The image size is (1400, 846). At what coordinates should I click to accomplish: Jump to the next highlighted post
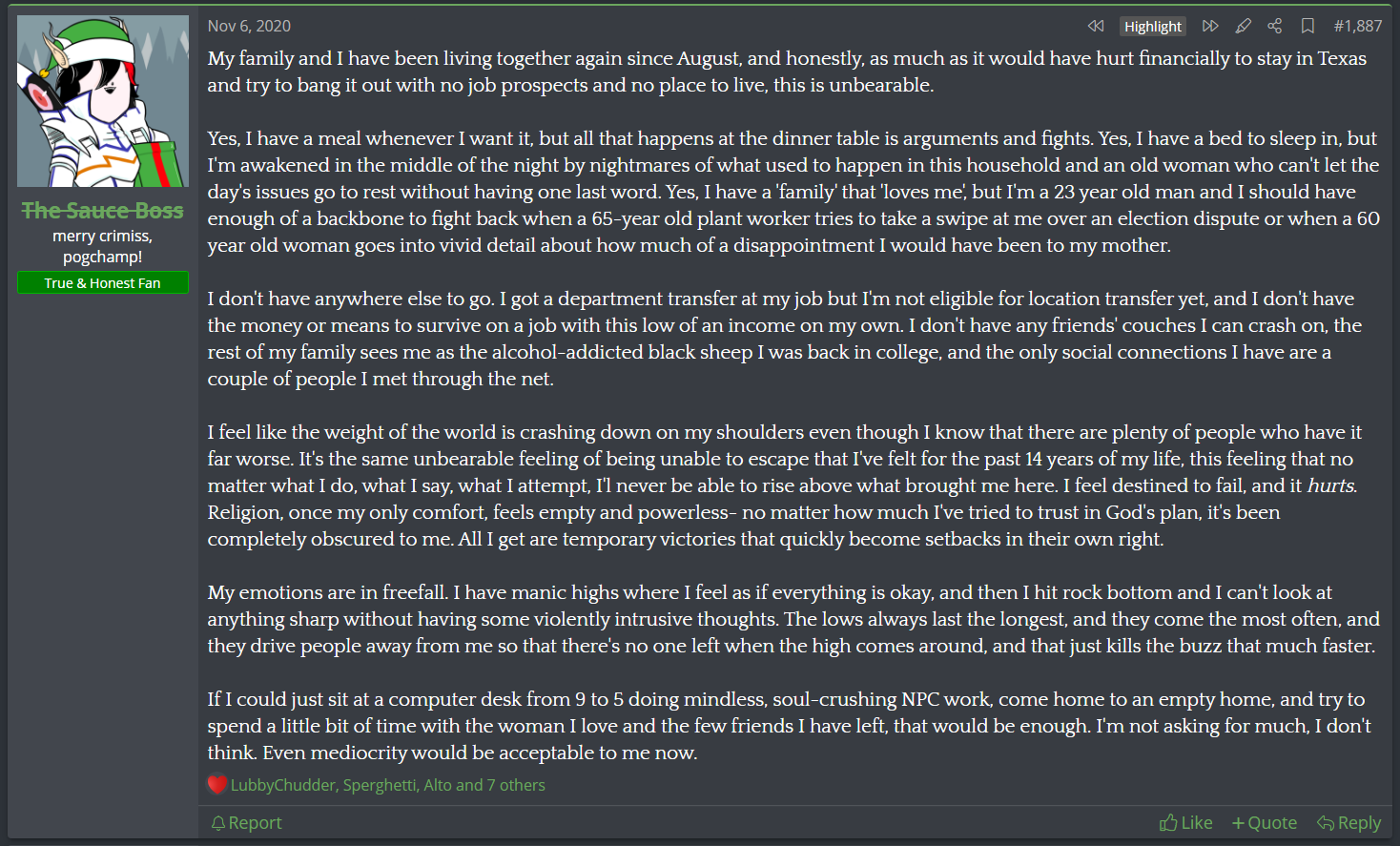(1210, 26)
